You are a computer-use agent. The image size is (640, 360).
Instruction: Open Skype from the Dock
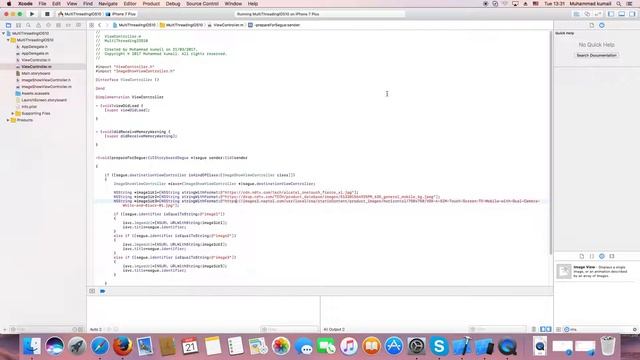point(439,347)
